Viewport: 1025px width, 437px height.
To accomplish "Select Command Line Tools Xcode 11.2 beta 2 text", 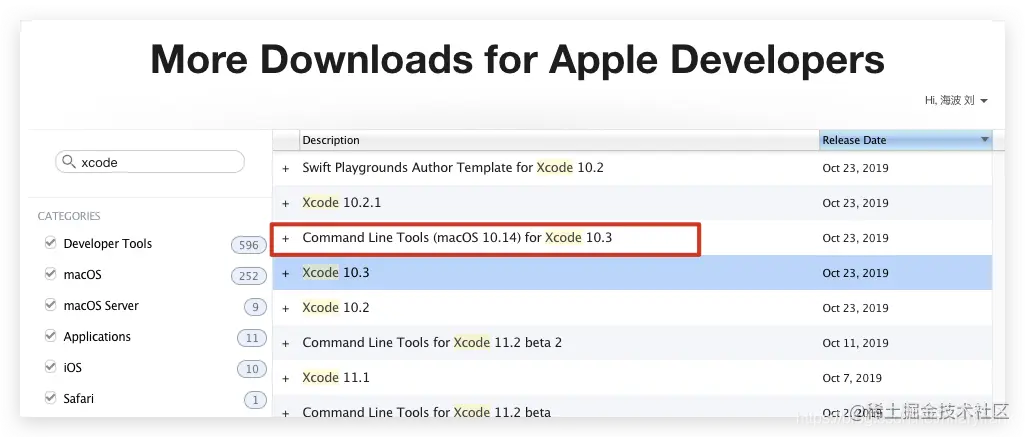I will point(432,342).
